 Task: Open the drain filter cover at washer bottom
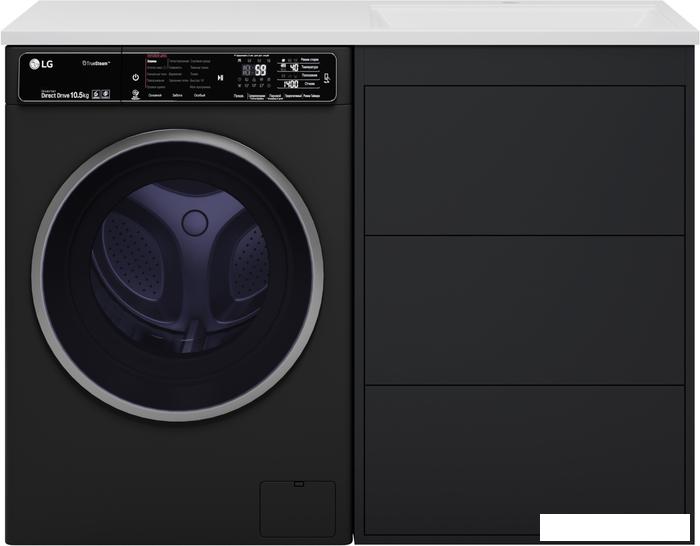click(297, 508)
